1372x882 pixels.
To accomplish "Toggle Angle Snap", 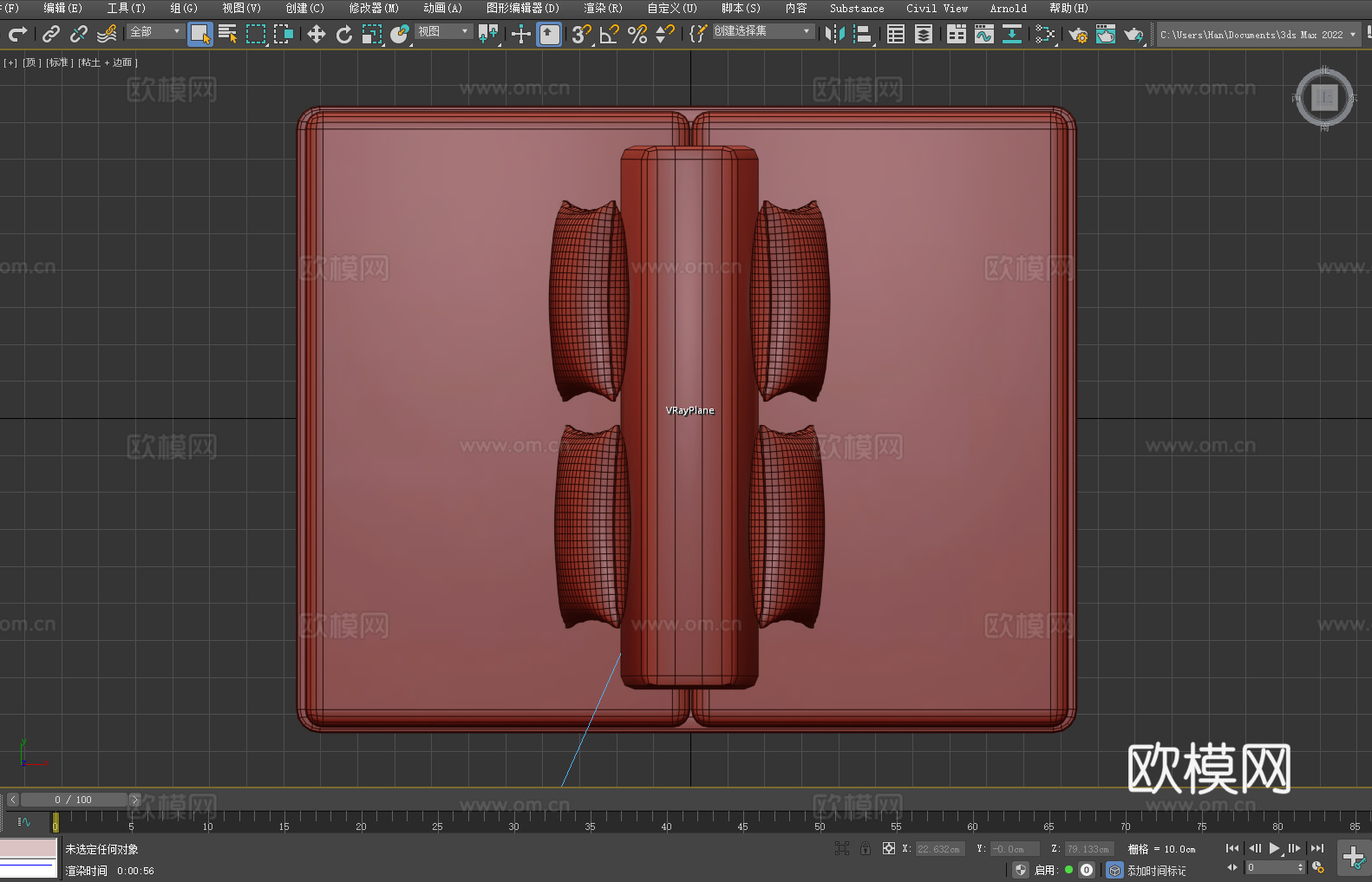I will pos(609,34).
